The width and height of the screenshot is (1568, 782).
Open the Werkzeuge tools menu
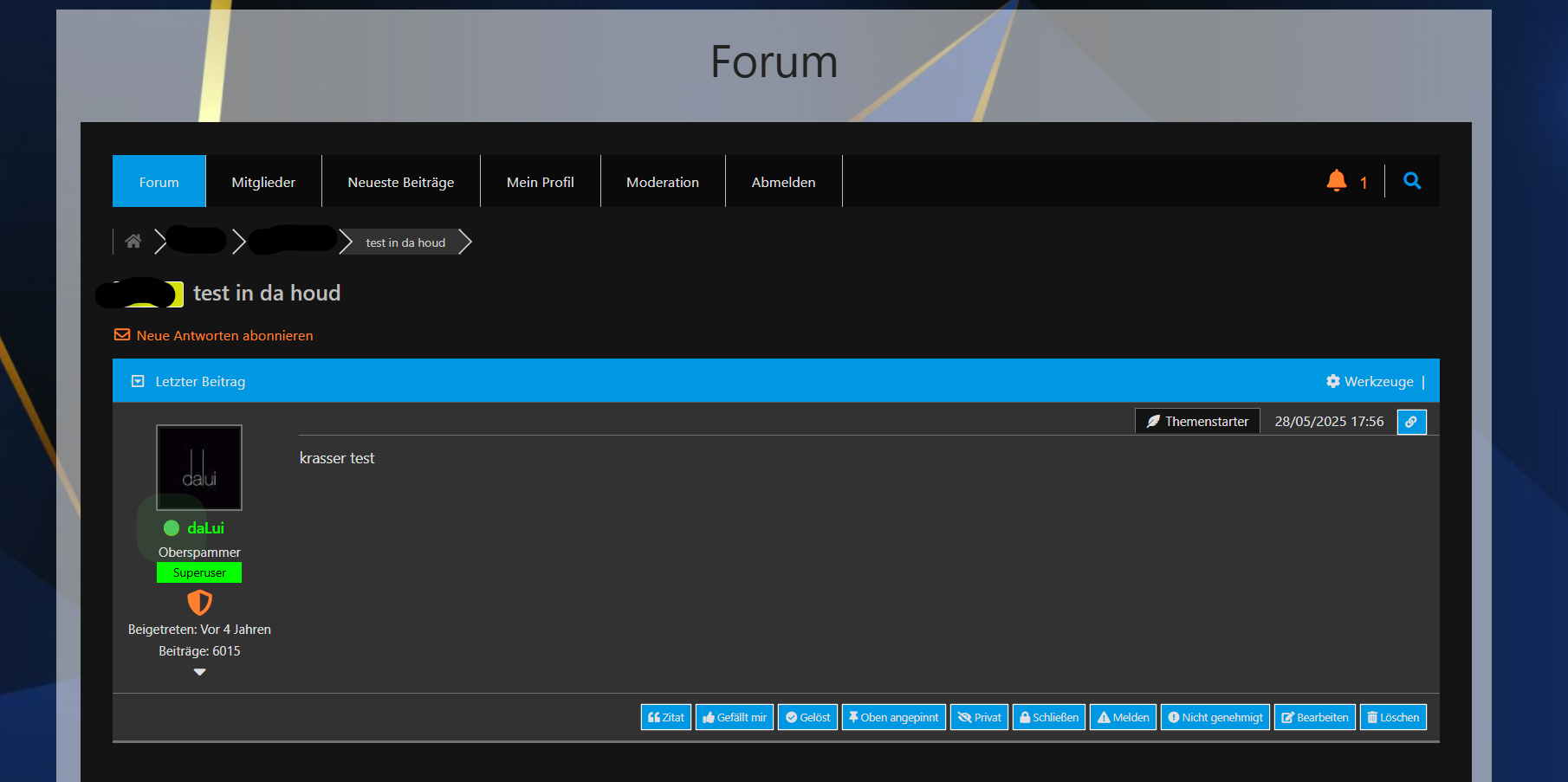pyautogui.click(x=1378, y=381)
